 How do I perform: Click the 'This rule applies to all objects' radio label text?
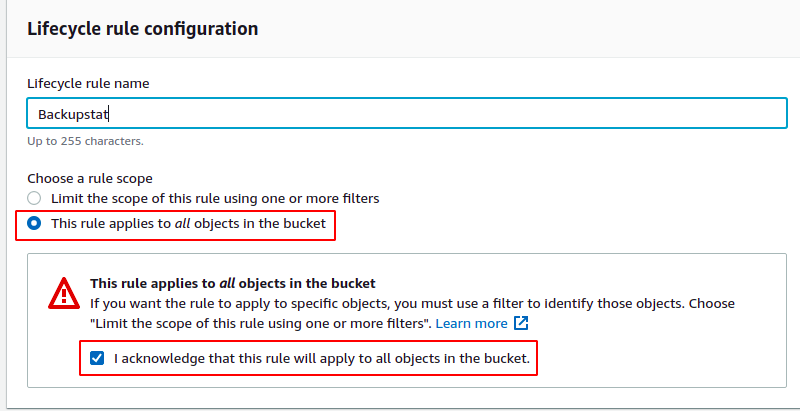(188, 223)
